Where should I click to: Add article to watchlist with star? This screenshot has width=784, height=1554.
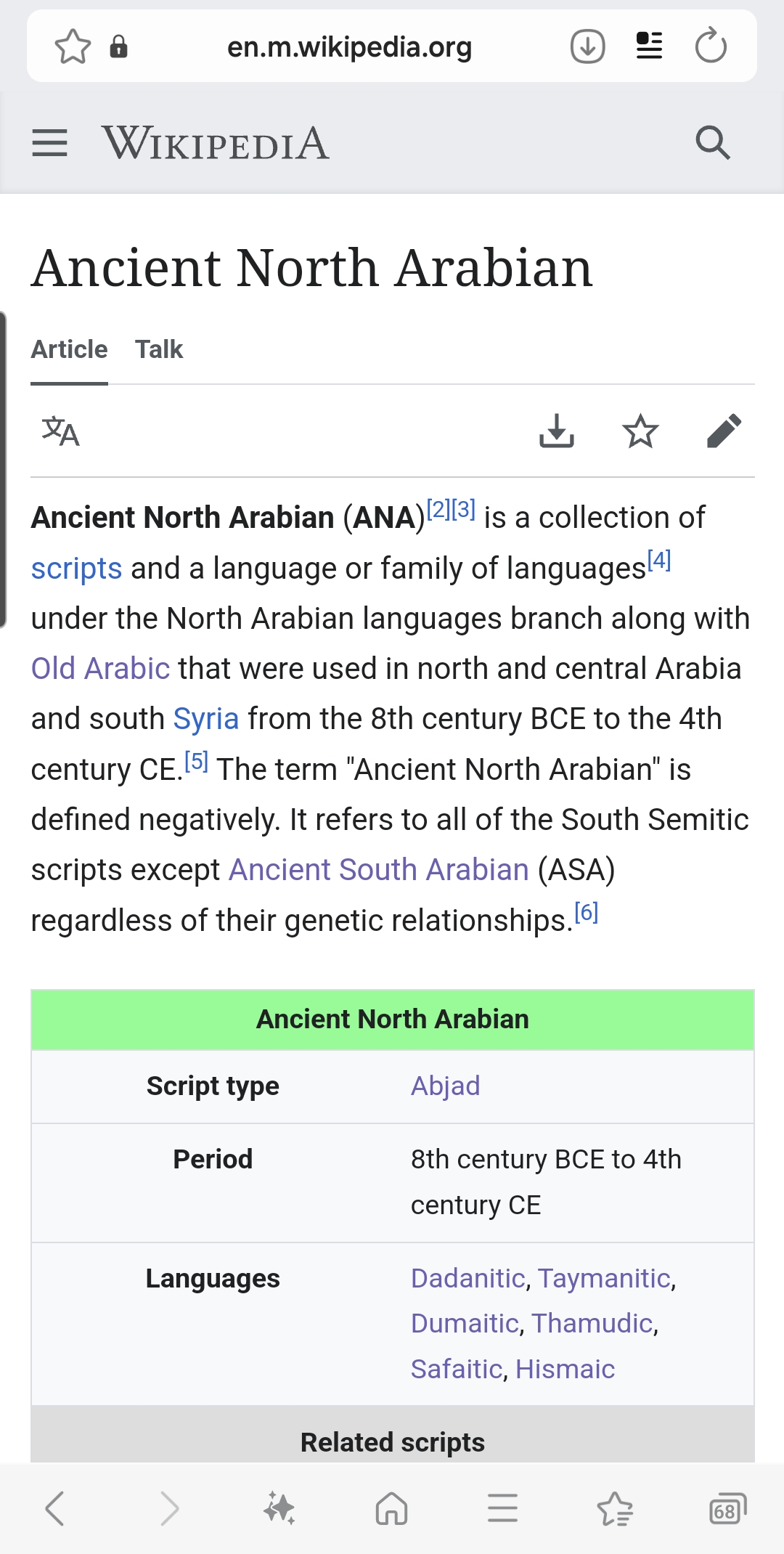point(640,432)
